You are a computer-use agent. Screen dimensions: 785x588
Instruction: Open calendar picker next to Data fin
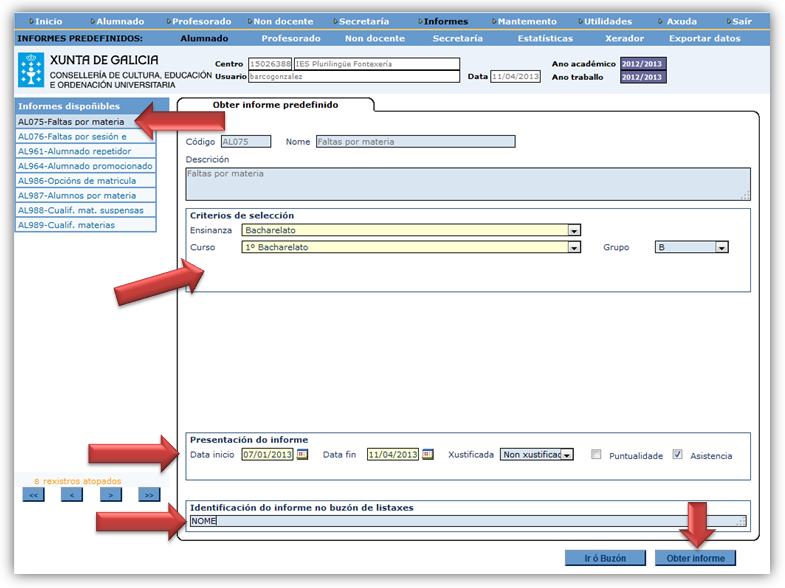click(x=427, y=454)
